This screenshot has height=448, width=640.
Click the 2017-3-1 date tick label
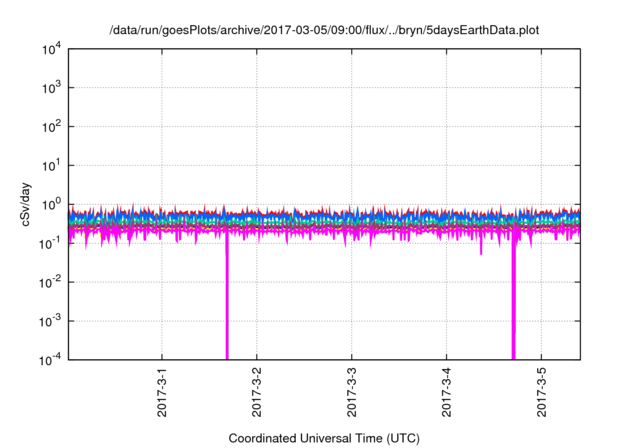pyautogui.click(x=162, y=392)
